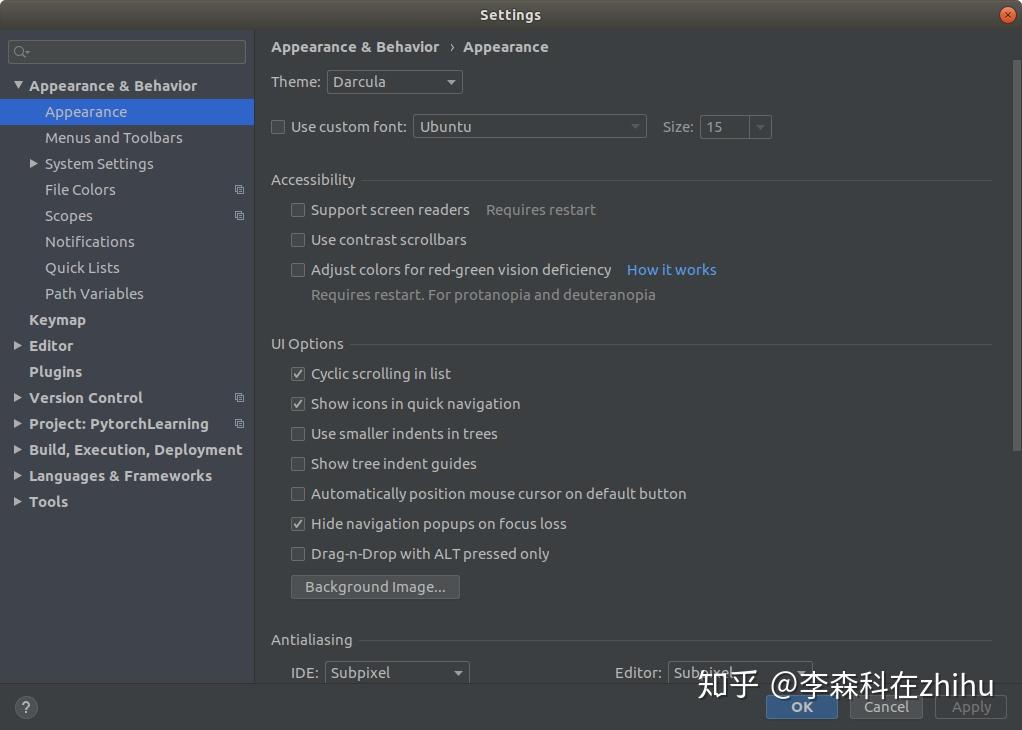Confirm settings with the OK button
Viewport: 1022px width, 730px height.
point(802,707)
